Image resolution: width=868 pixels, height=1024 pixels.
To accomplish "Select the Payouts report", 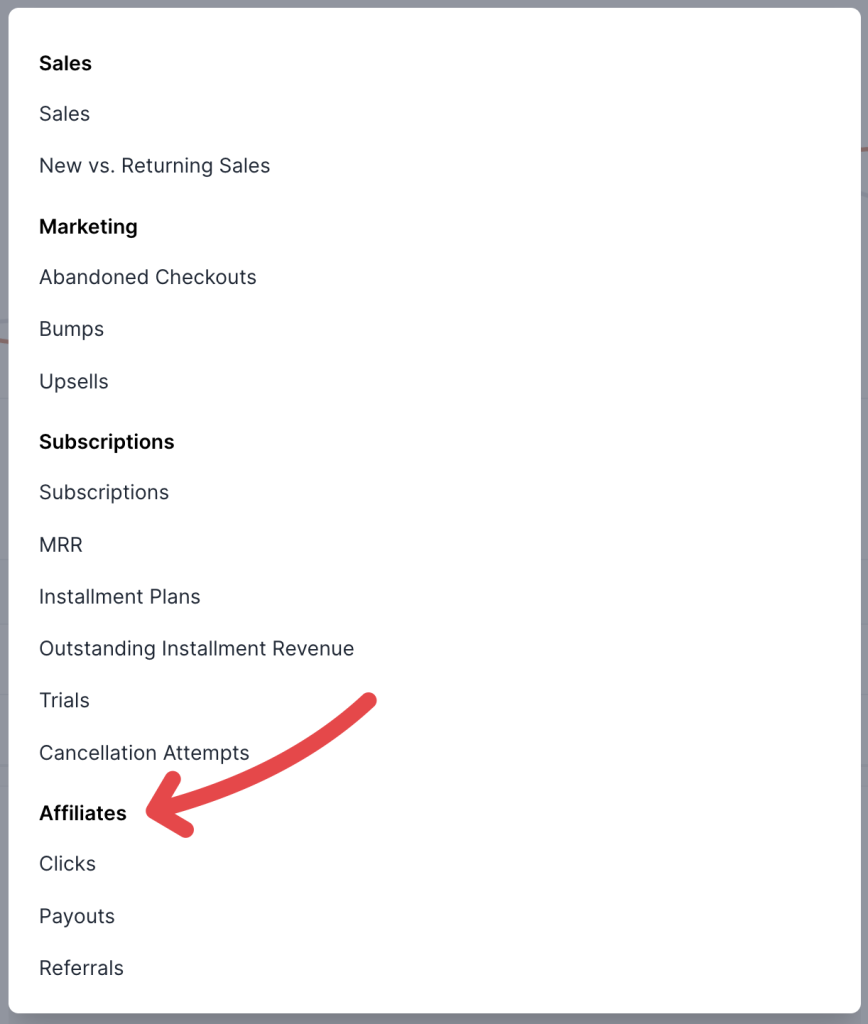I will pyautogui.click(x=77, y=916).
